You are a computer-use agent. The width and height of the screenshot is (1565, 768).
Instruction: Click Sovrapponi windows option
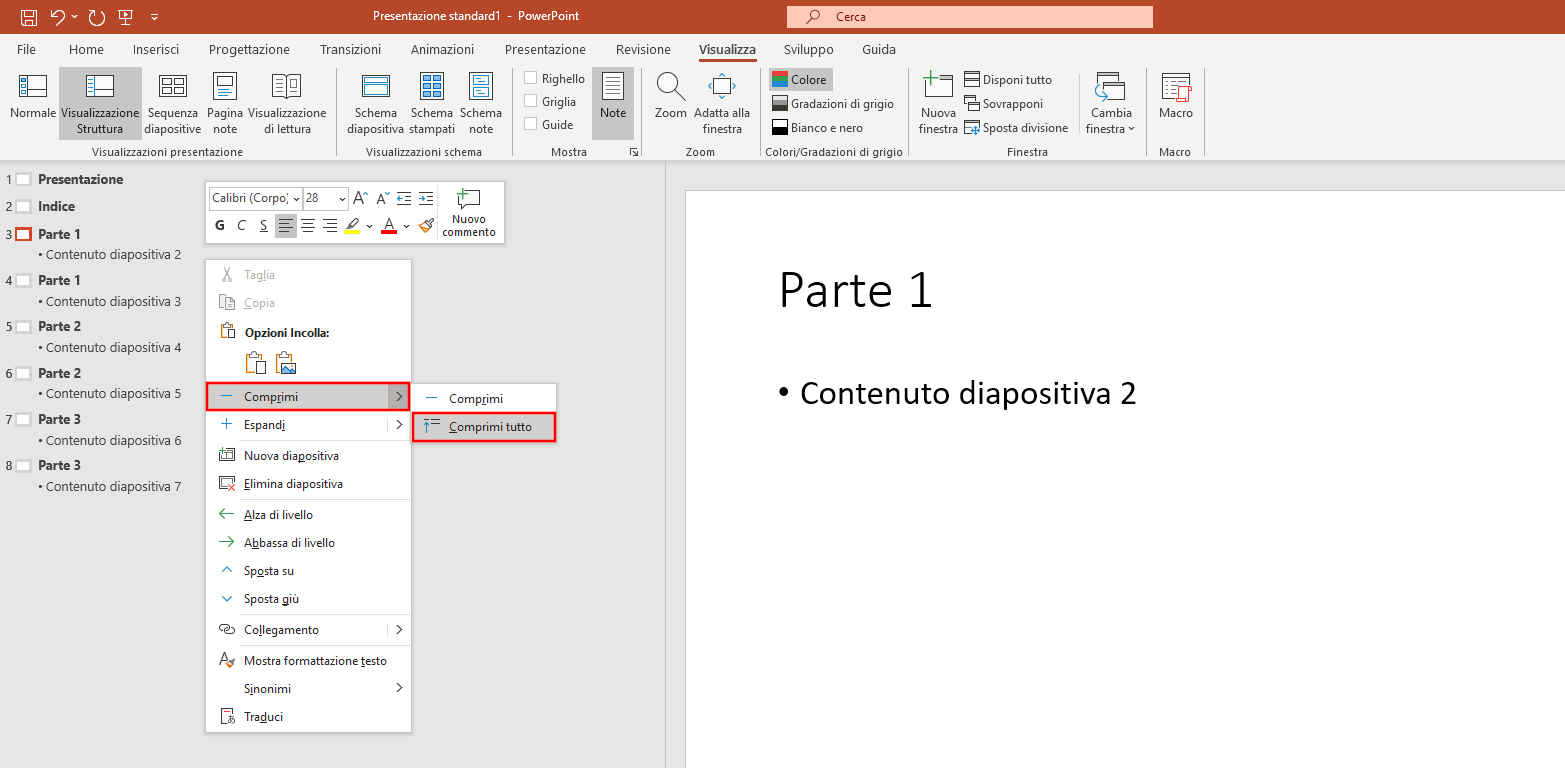(x=1004, y=103)
